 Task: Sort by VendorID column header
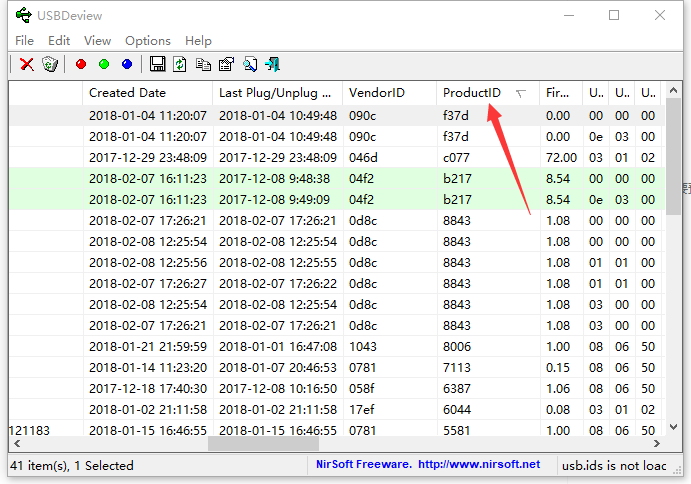tap(377, 93)
